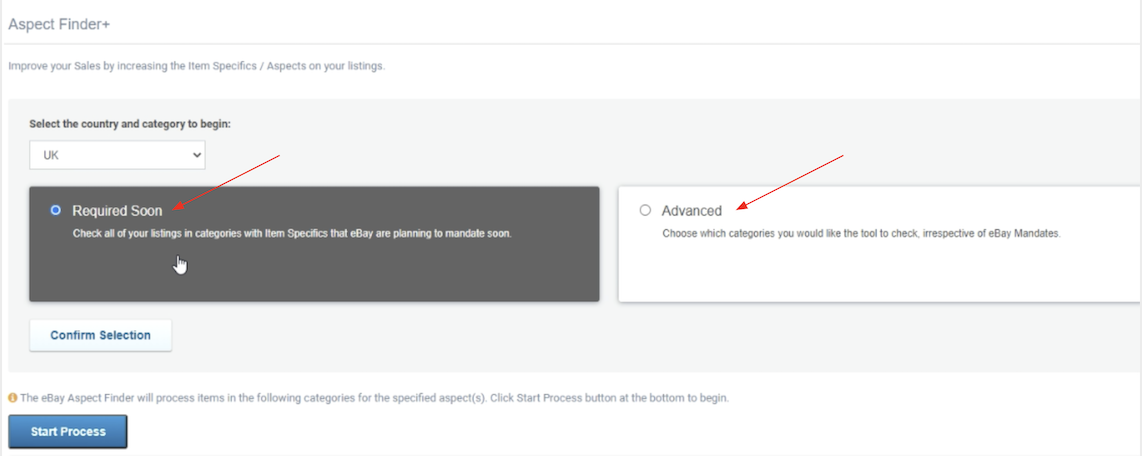Click the 'Click Start Process button' instruction text
Screen dimensions: 1142x456
point(609,398)
